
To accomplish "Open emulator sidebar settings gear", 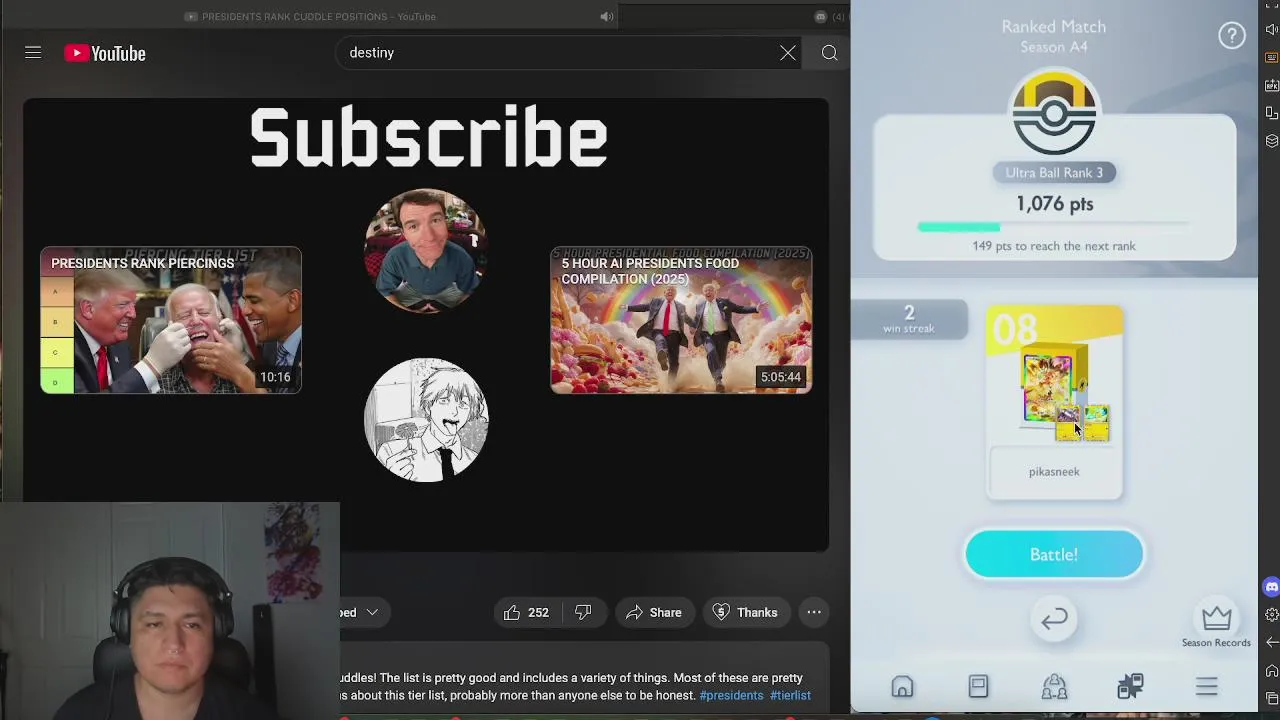I will point(1271,614).
